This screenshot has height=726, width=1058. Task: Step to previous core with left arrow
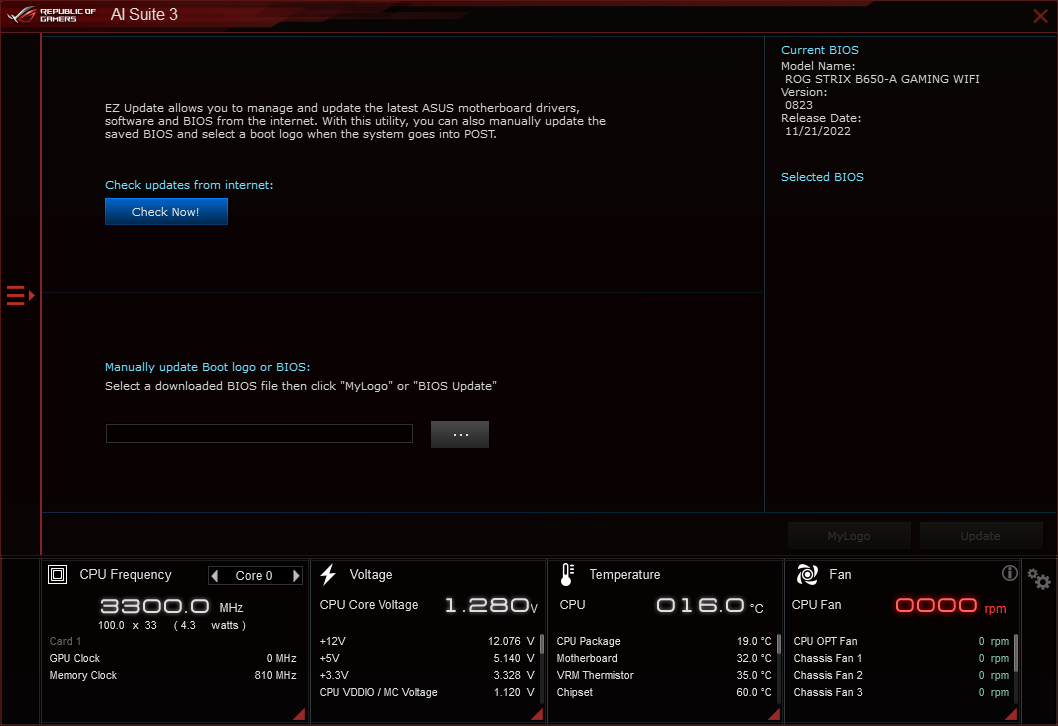pos(214,575)
